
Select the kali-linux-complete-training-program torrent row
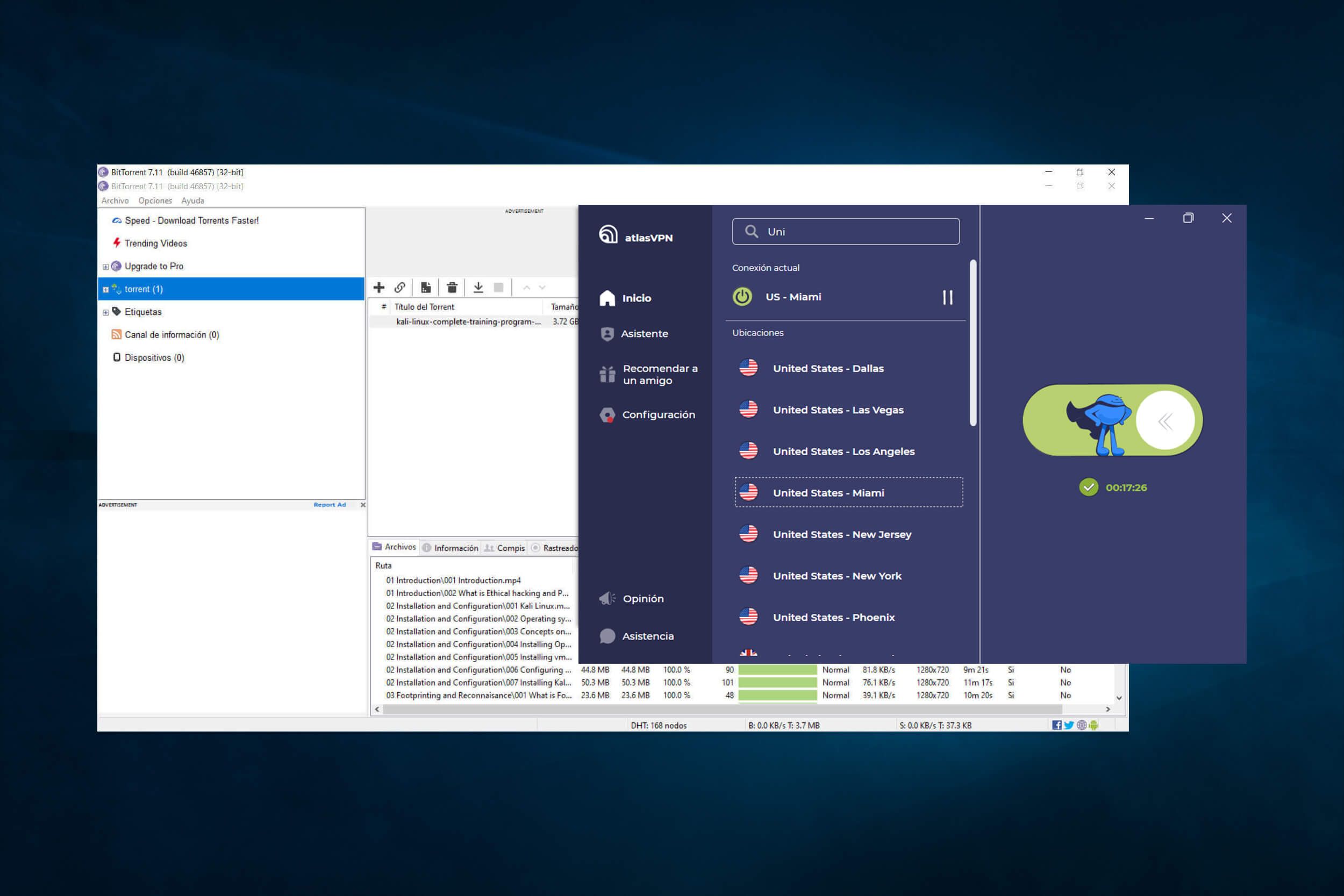pos(474,322)
